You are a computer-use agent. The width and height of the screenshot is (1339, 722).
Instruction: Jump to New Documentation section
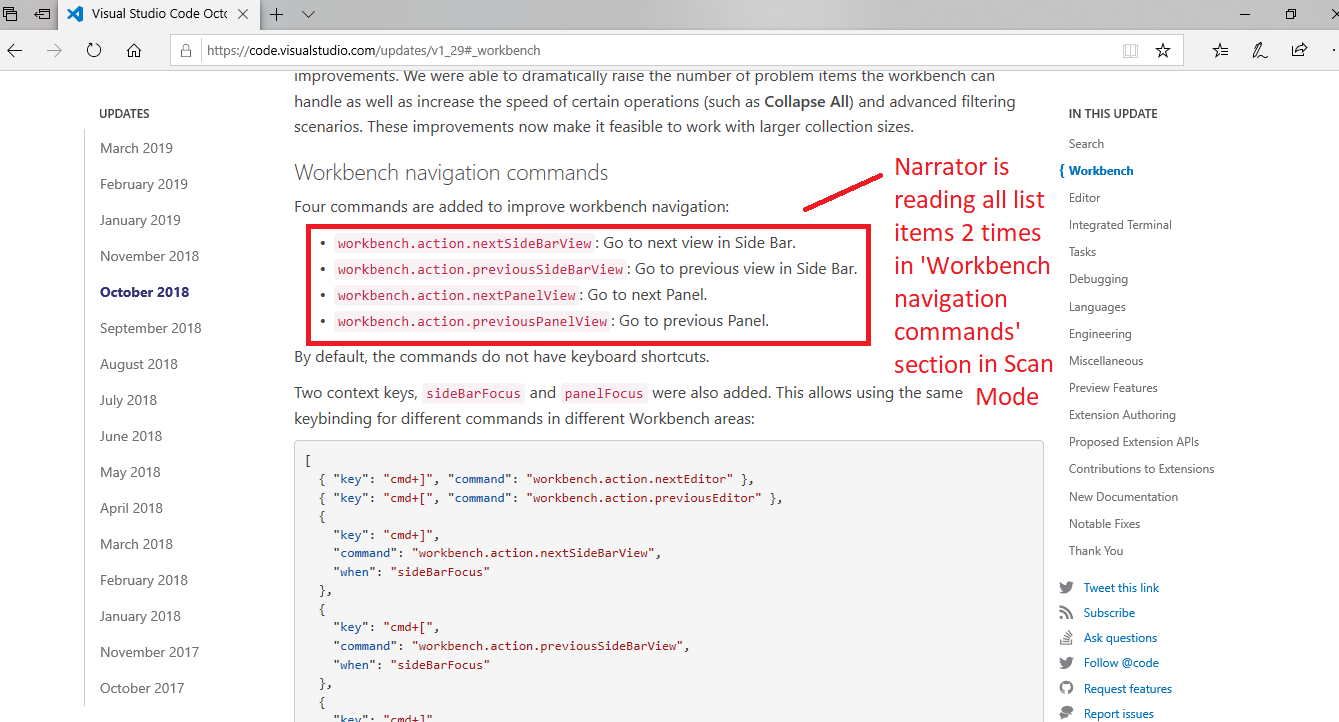coord(1123,497)
